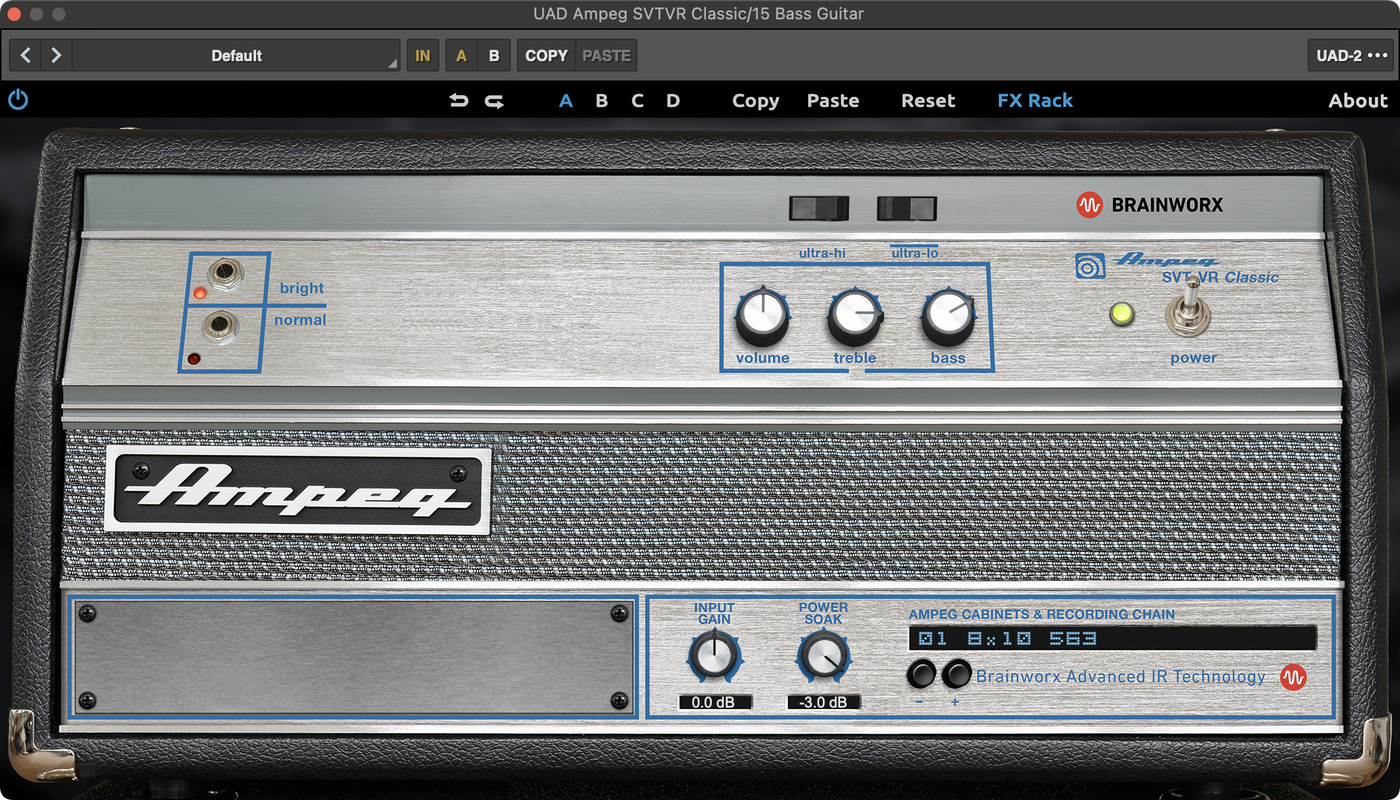This screenshot has width=1400, height=800.
Task: Select host compare slot A
Action: coord(461,56)
